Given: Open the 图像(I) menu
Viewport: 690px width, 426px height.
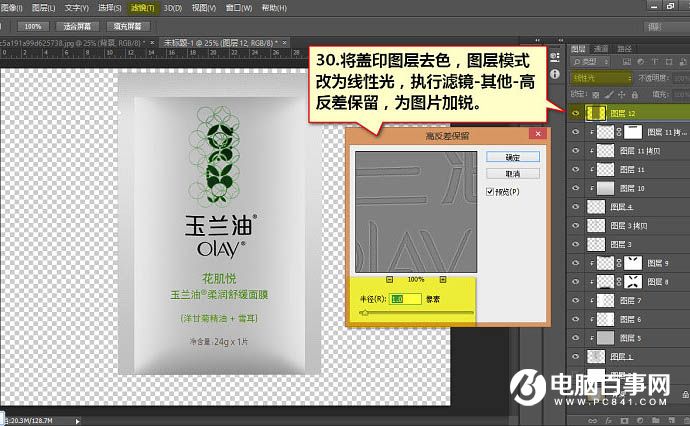Looking at the screenshot, I should point(11,8).
